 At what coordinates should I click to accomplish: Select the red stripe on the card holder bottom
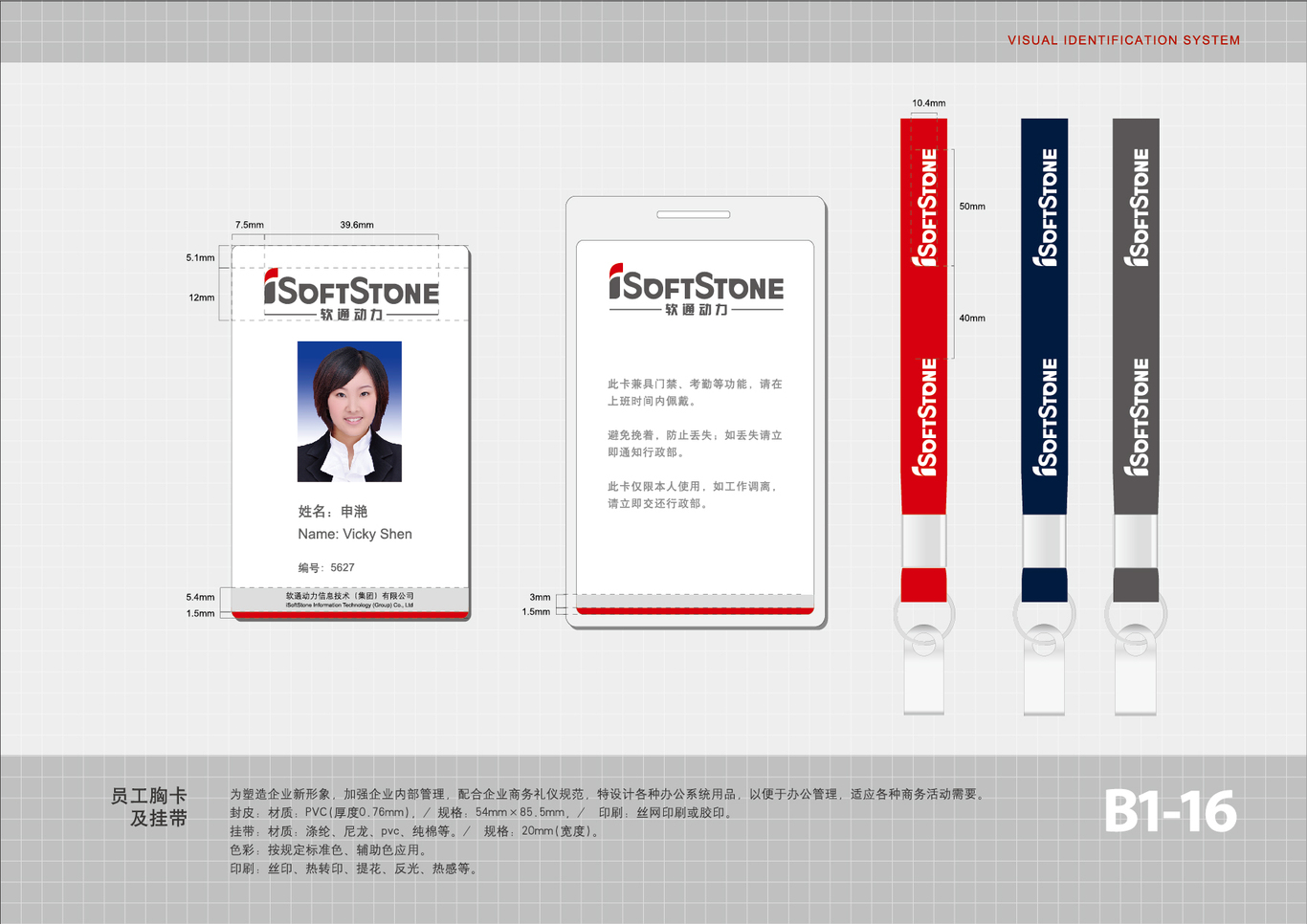[695, 609]
